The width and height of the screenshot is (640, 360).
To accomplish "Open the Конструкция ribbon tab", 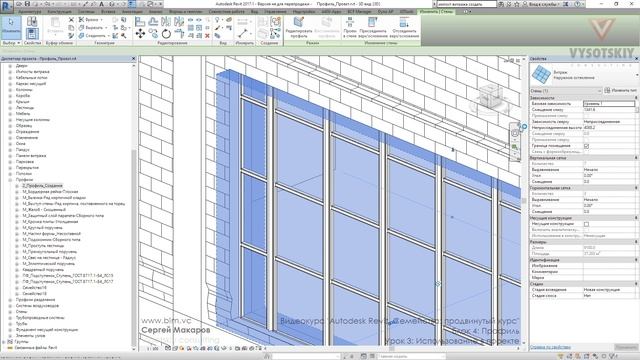I will [x=60, y=12].
